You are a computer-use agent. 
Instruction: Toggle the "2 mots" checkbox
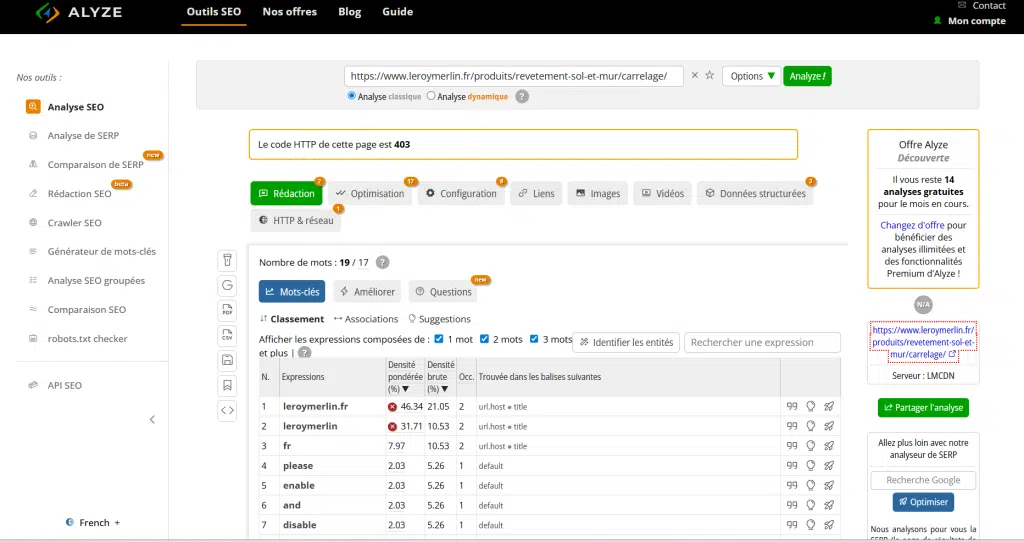click(x=485, y=339)
